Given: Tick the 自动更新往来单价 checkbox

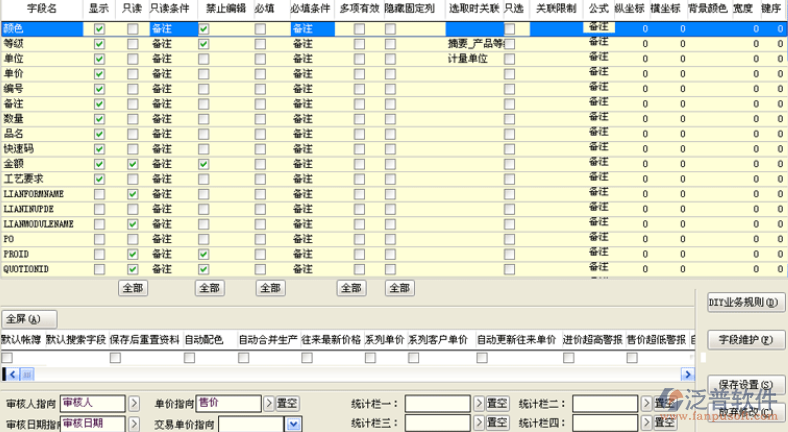Looking at the screenshot, I should point(482,358).
